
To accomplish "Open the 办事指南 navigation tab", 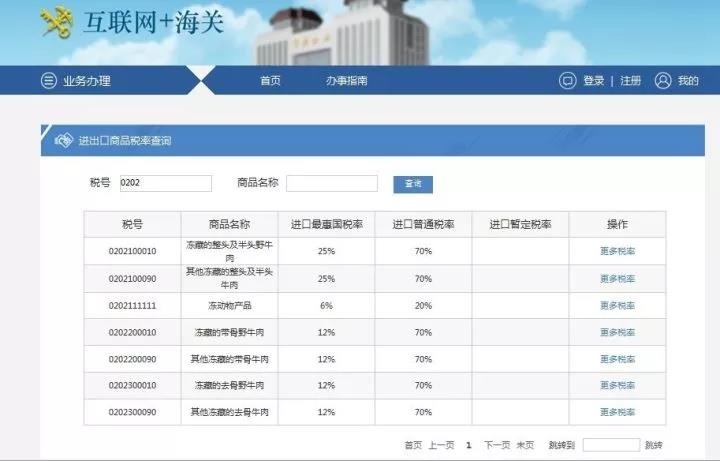I will (x=346, y=81).
